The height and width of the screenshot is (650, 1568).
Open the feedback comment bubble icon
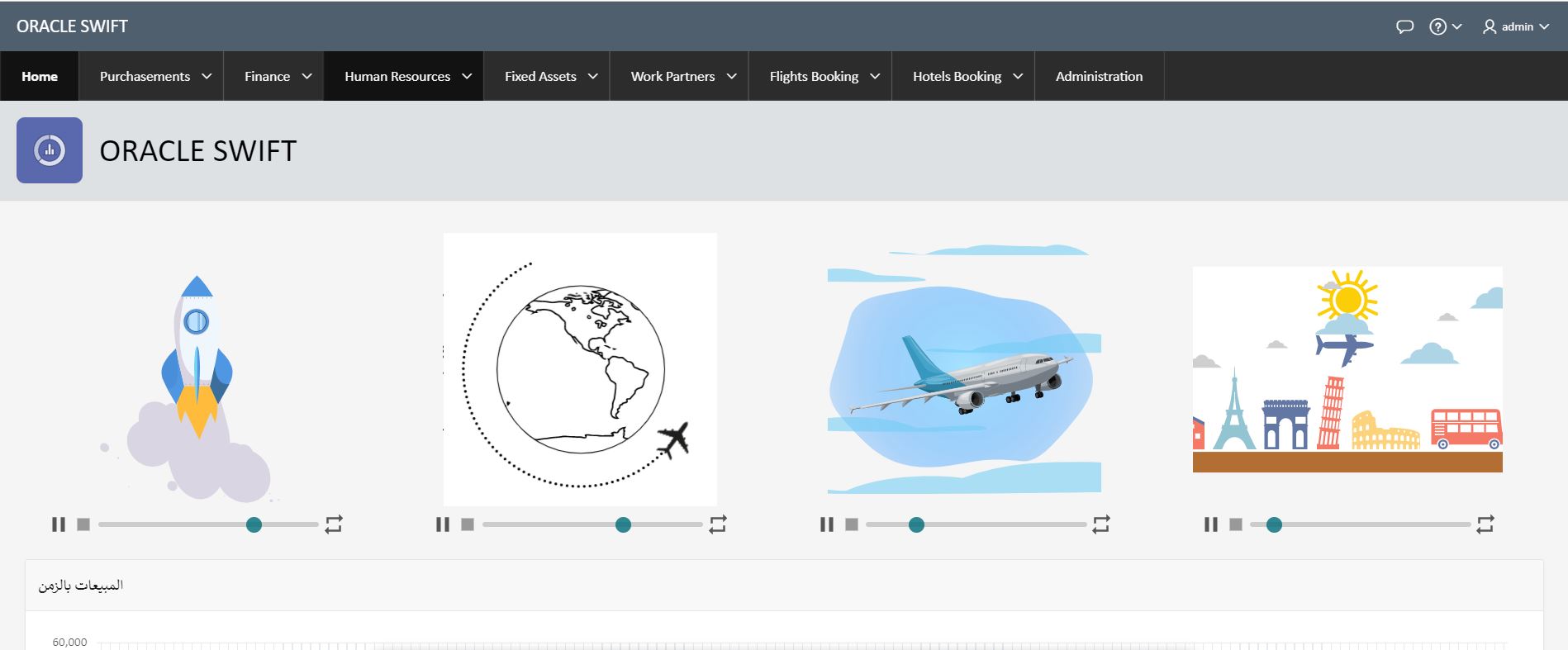click(x=1404, y=26)
